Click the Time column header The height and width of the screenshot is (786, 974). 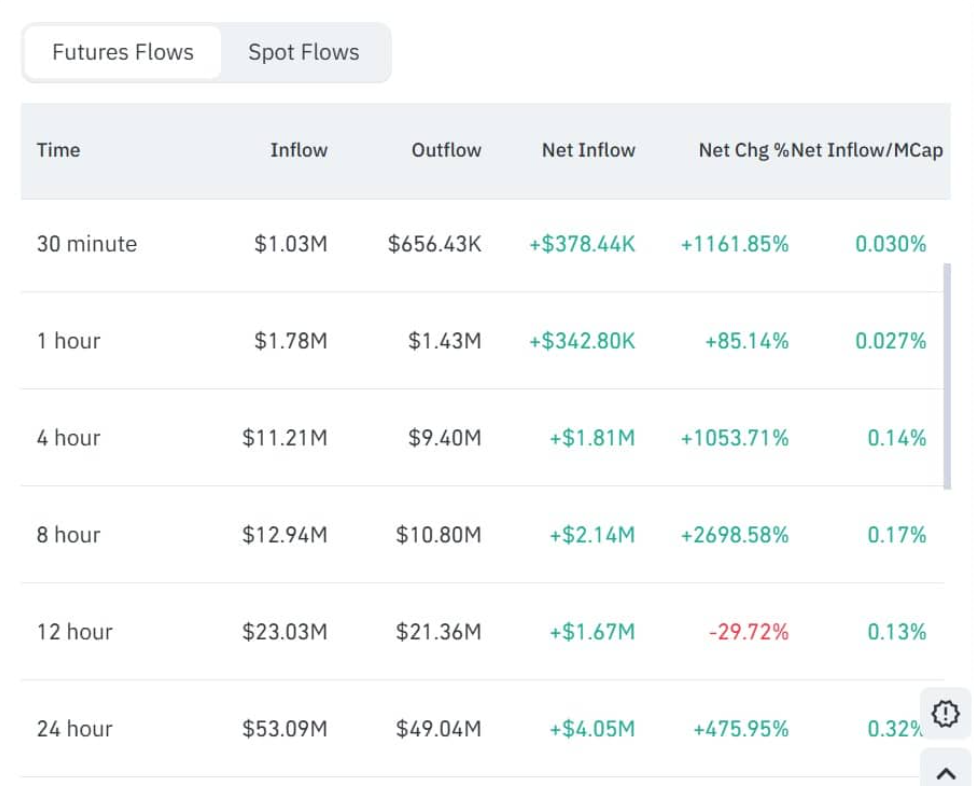[58, 150]
